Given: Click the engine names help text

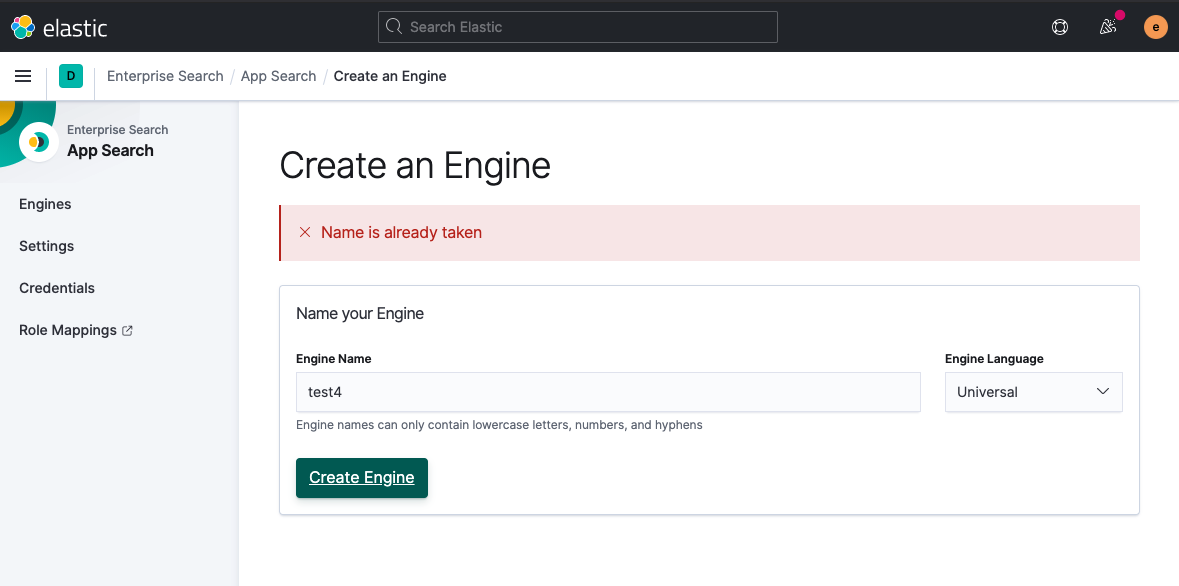Looking at the screenshot, I should pos(499,425).
